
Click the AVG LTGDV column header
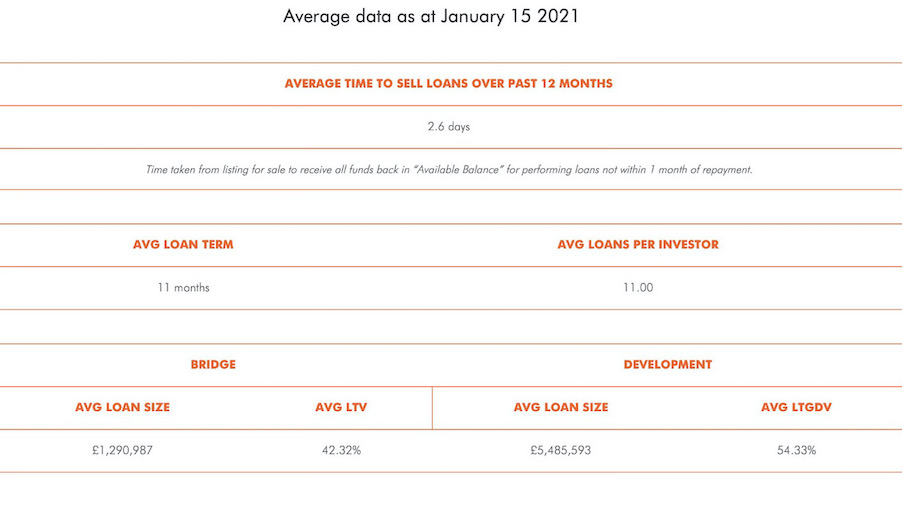[796, 407]
